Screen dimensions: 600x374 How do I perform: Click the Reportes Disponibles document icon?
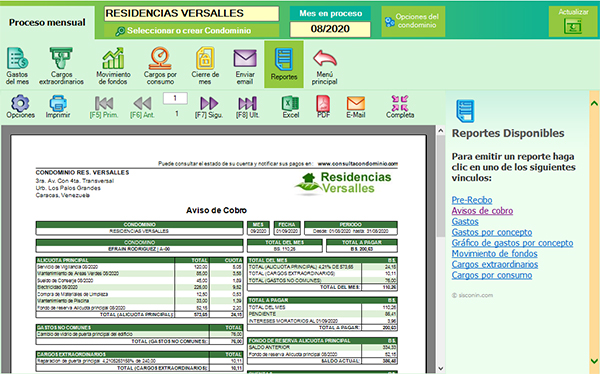point(465,111)
